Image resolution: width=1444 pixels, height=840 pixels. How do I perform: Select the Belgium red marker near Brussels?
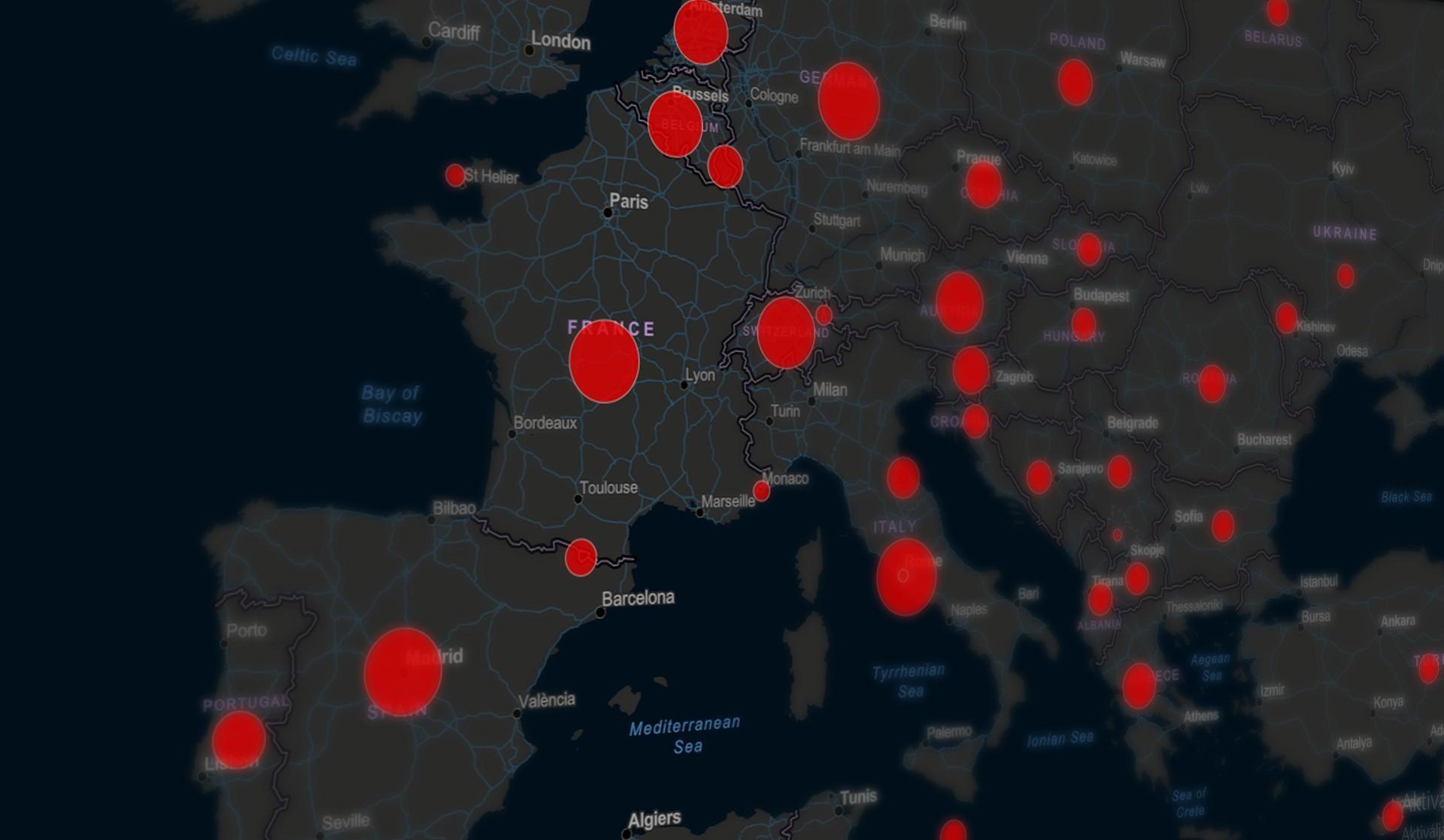point(675,124)
